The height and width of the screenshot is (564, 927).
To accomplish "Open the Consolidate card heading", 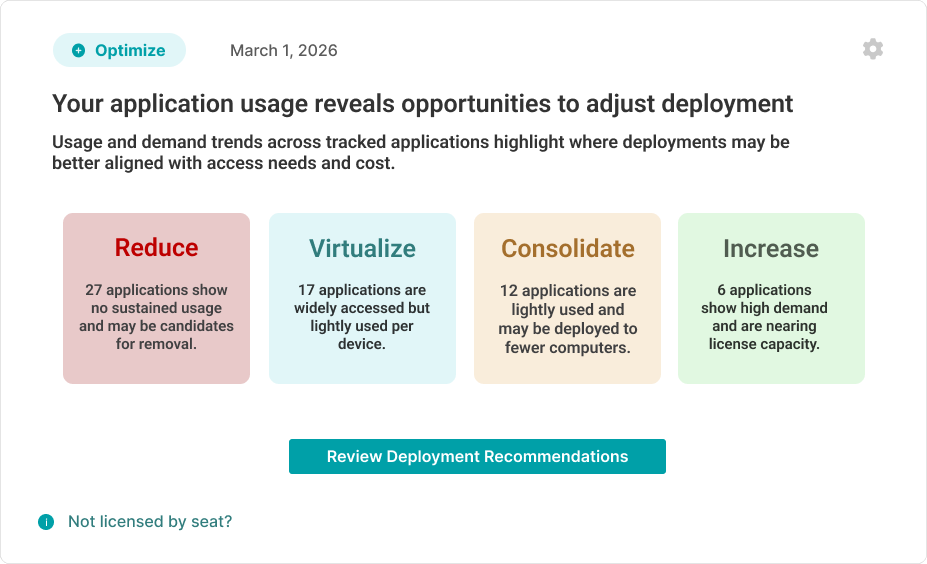I will click(568, 248).
